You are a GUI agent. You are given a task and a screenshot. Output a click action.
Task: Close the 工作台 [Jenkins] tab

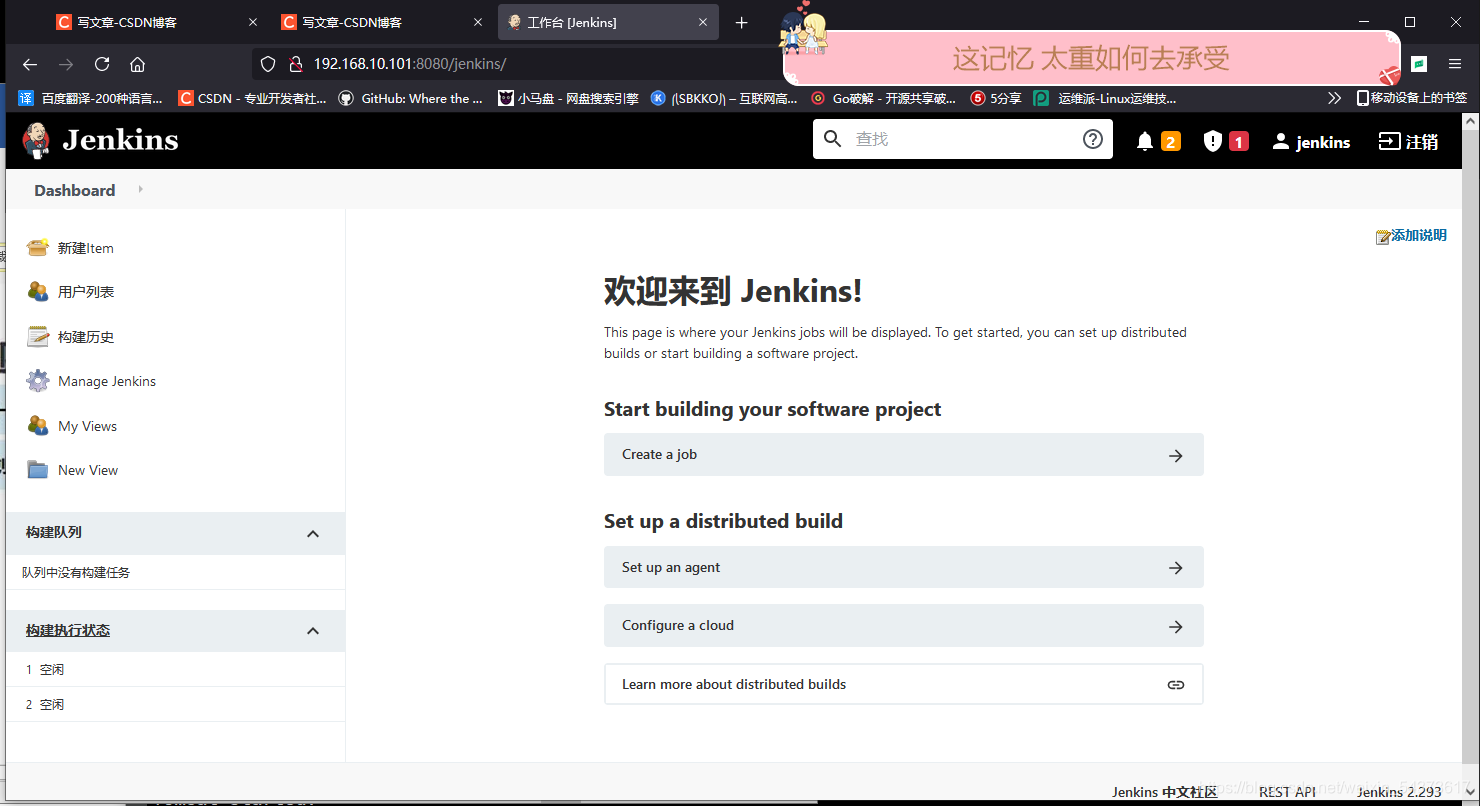click(x=703, y=22)
